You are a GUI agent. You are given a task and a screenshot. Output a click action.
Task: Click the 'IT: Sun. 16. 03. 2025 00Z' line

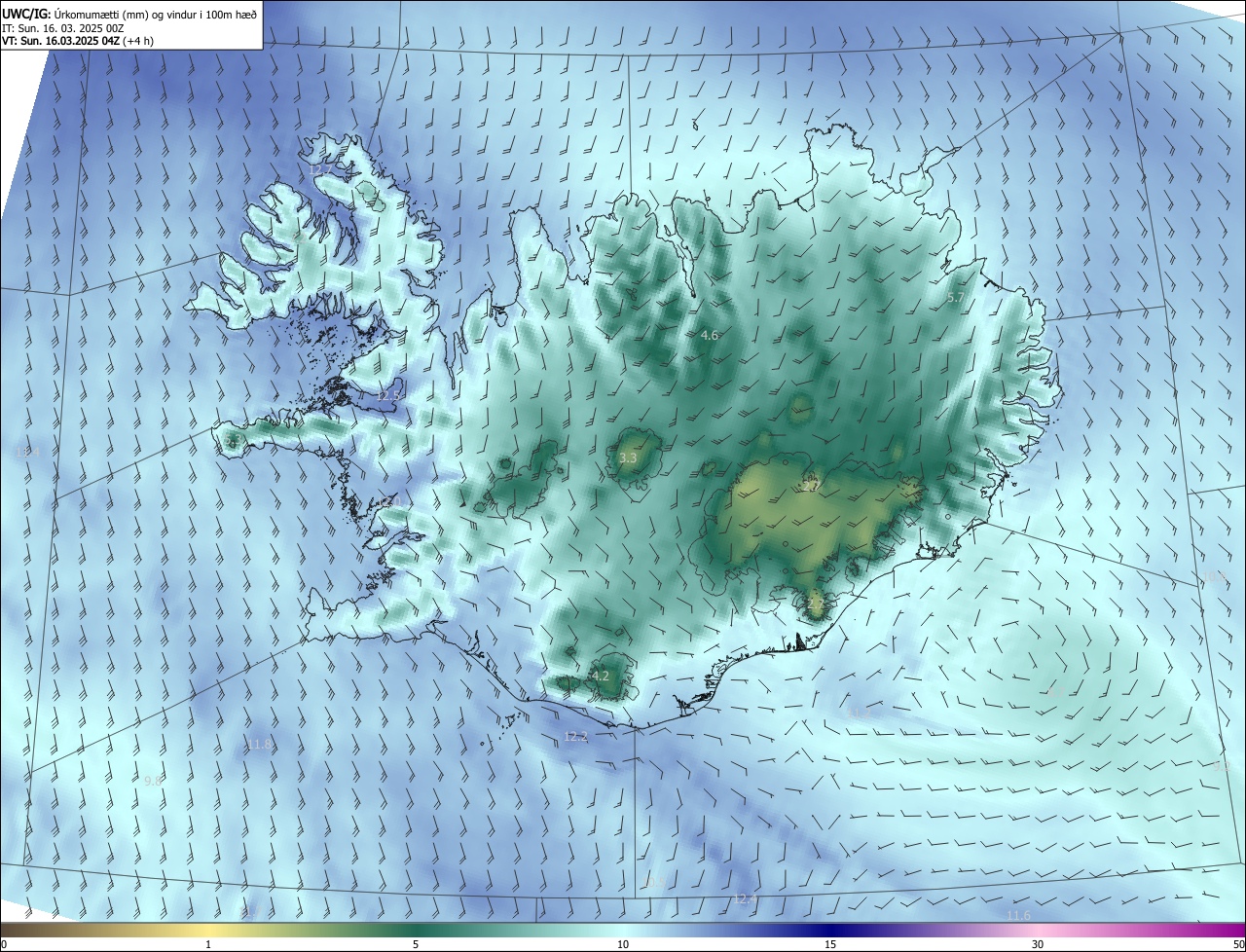pyautogui.click(x=62, y=27)
